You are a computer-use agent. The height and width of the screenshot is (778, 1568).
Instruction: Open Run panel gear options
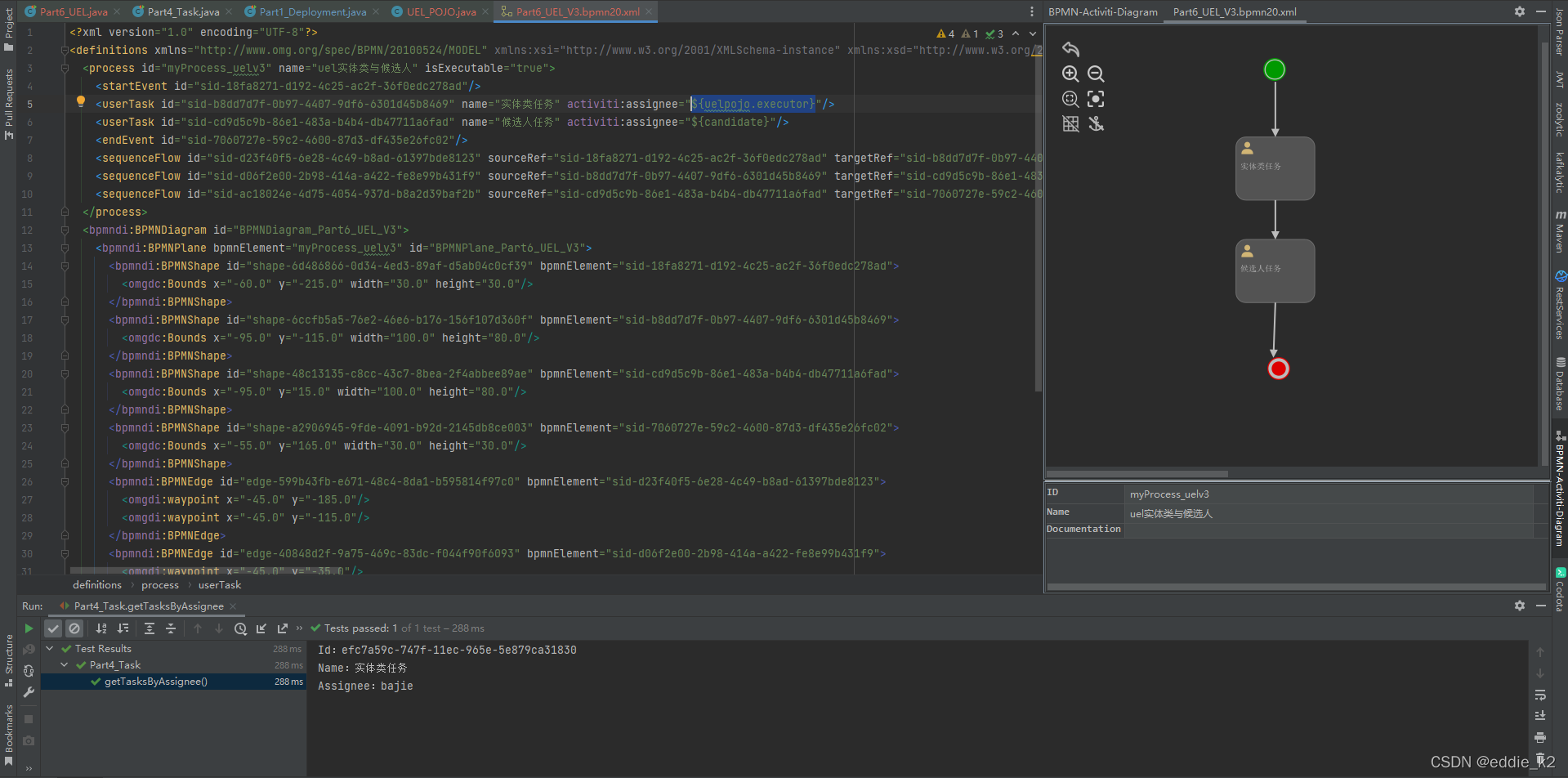point(1519,606)
